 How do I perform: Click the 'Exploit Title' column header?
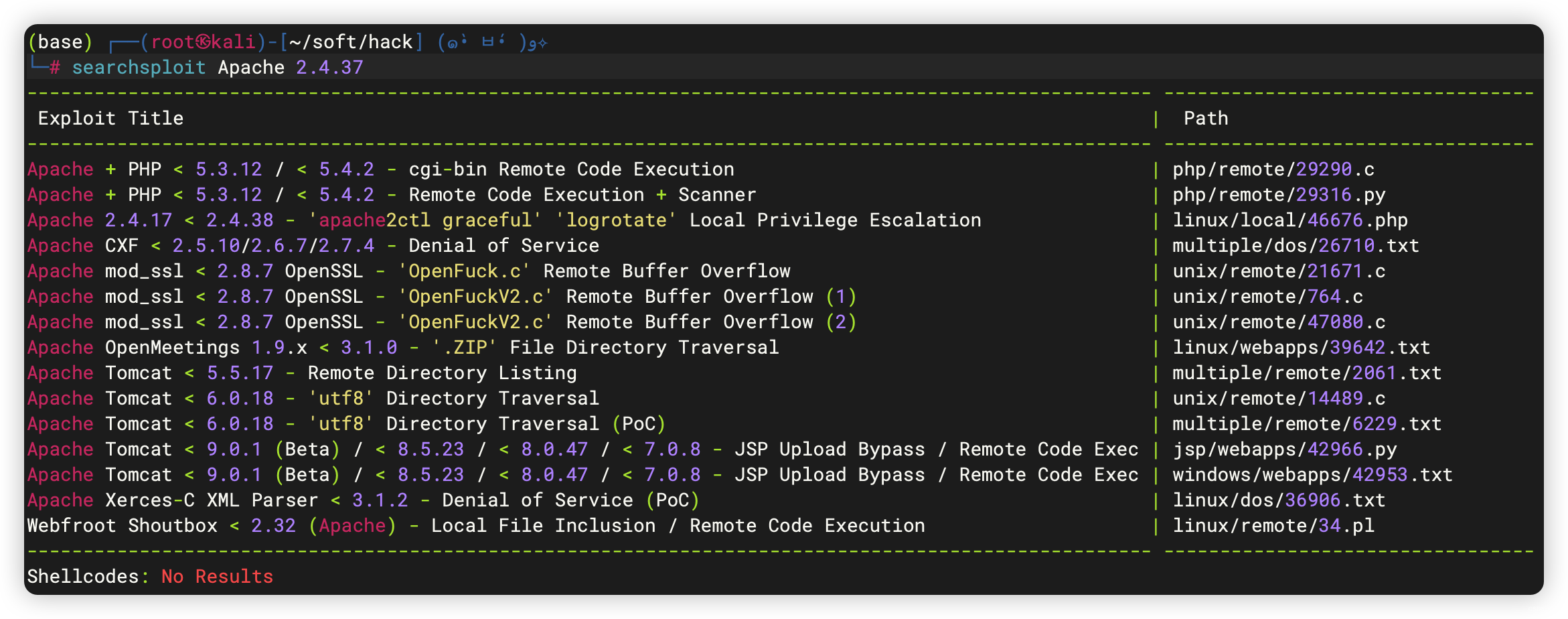(110, 119)
